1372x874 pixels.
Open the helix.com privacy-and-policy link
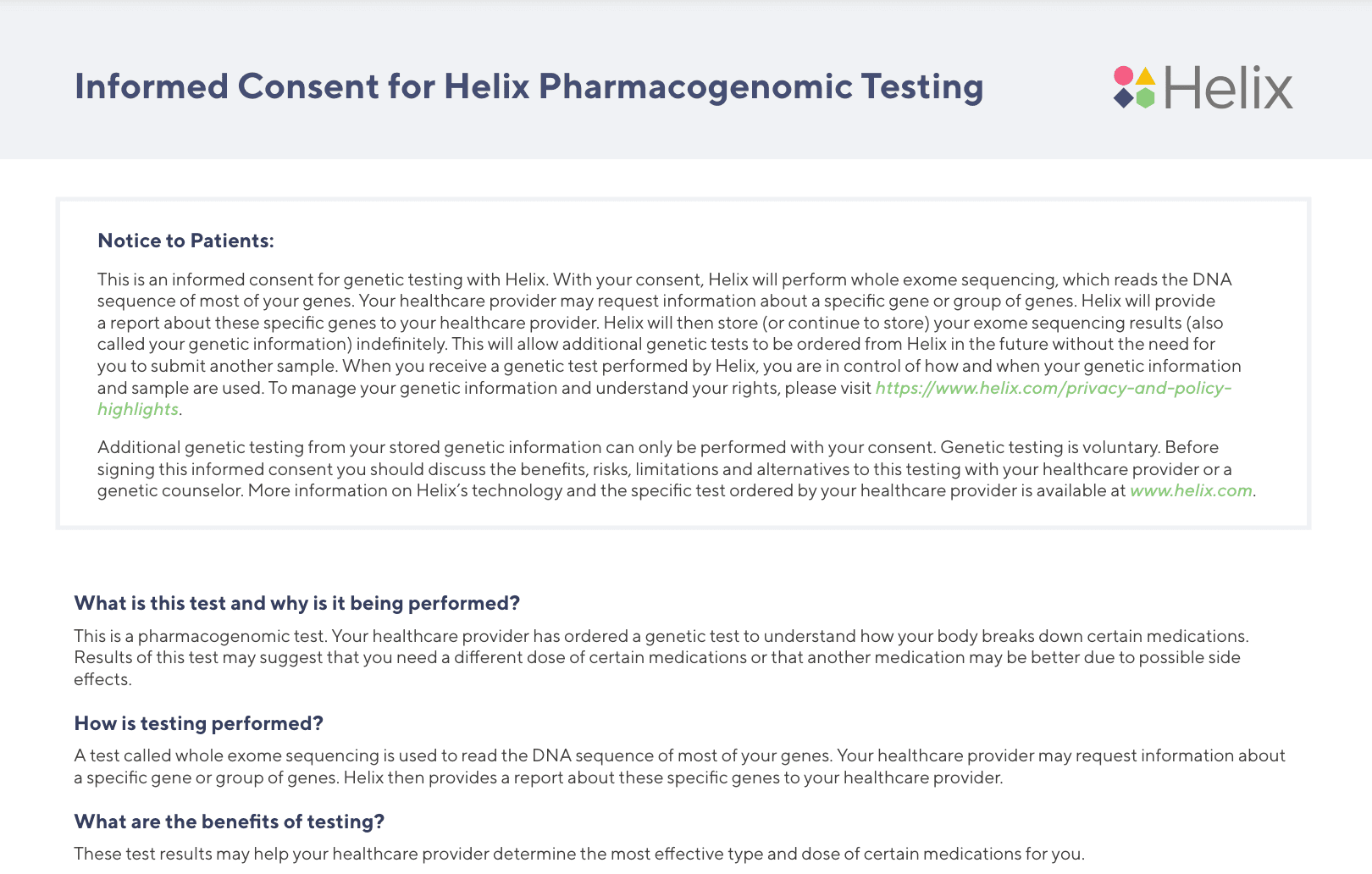1053,388
